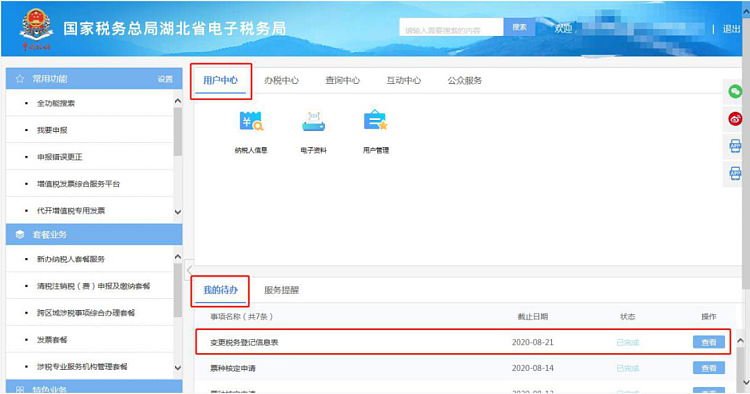Select the 服务提醒 tab
The height and width of the screenshot is (394, 750).
281,290
